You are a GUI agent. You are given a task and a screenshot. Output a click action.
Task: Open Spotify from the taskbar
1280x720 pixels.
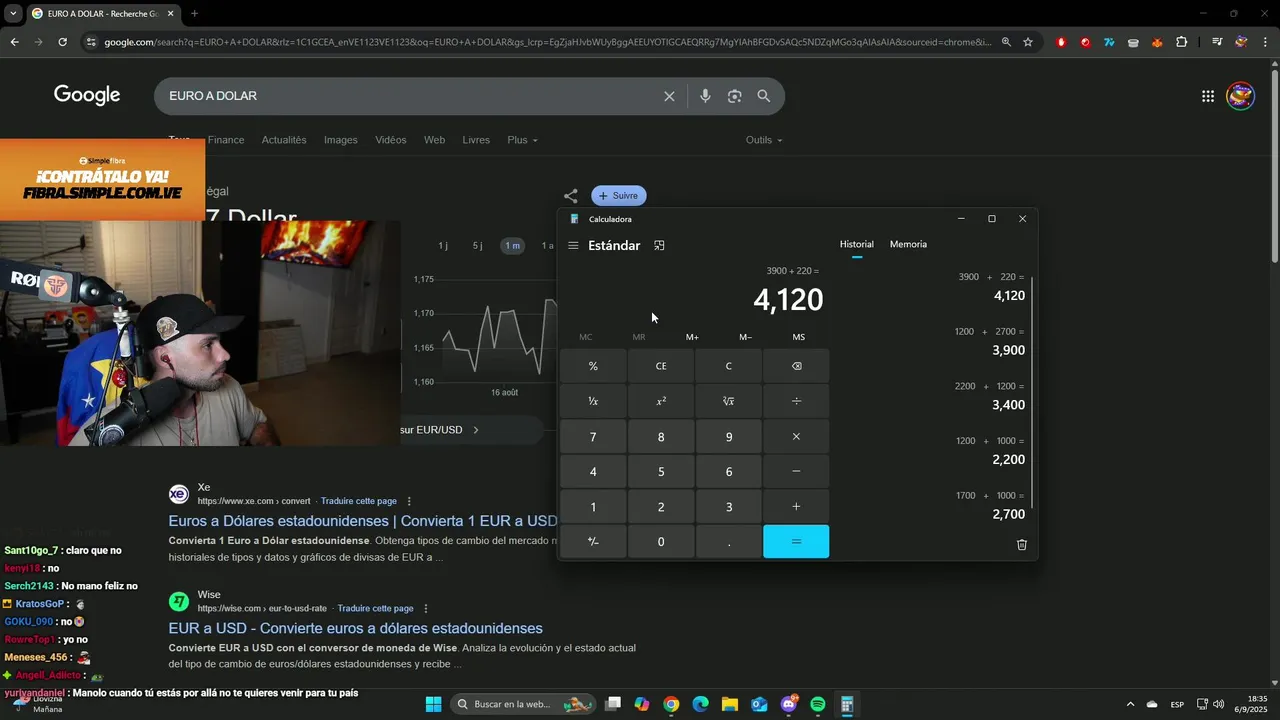818,705
